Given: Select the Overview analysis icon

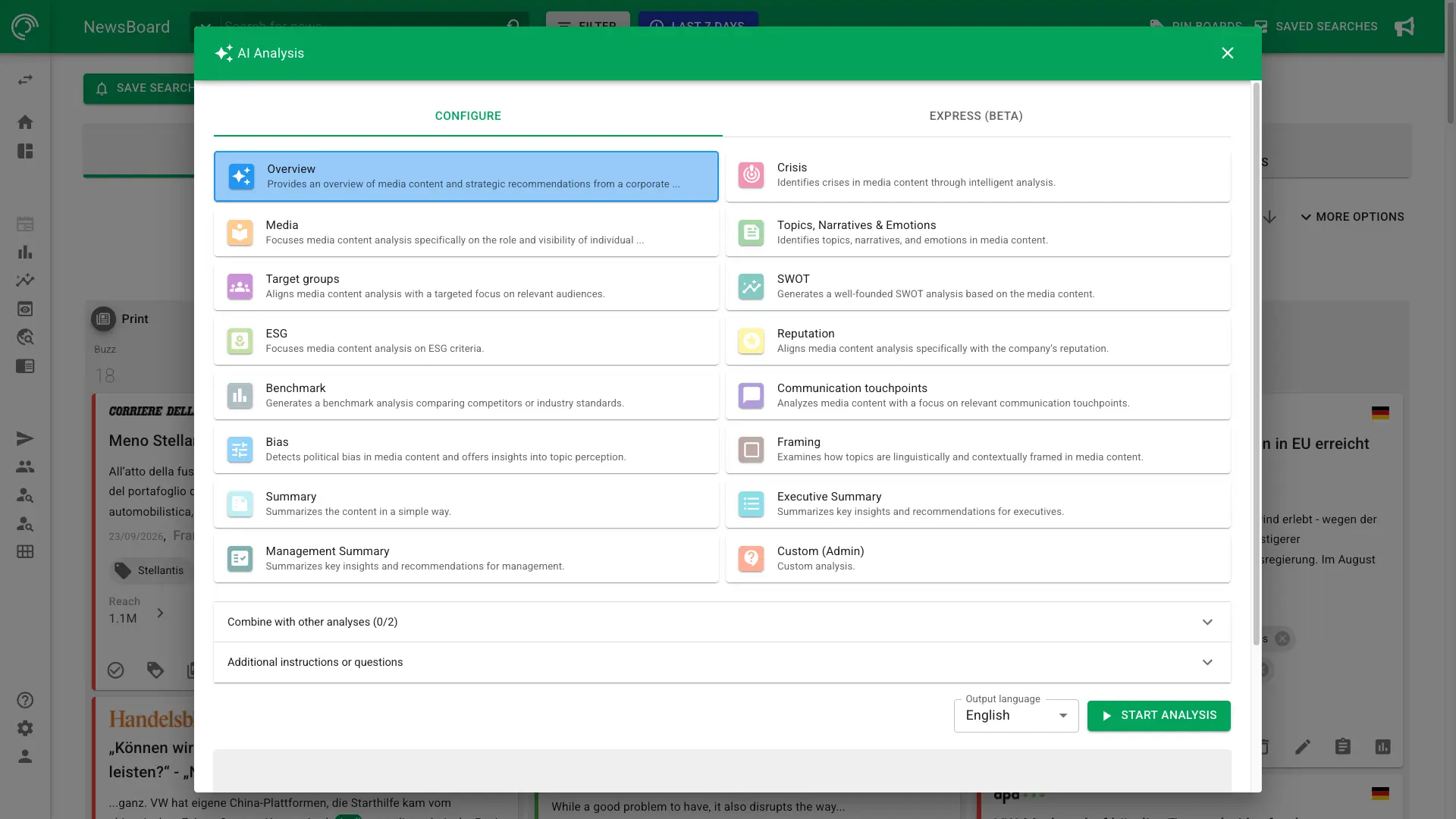Looking at the screenshot, I should [x=241, y=177].
